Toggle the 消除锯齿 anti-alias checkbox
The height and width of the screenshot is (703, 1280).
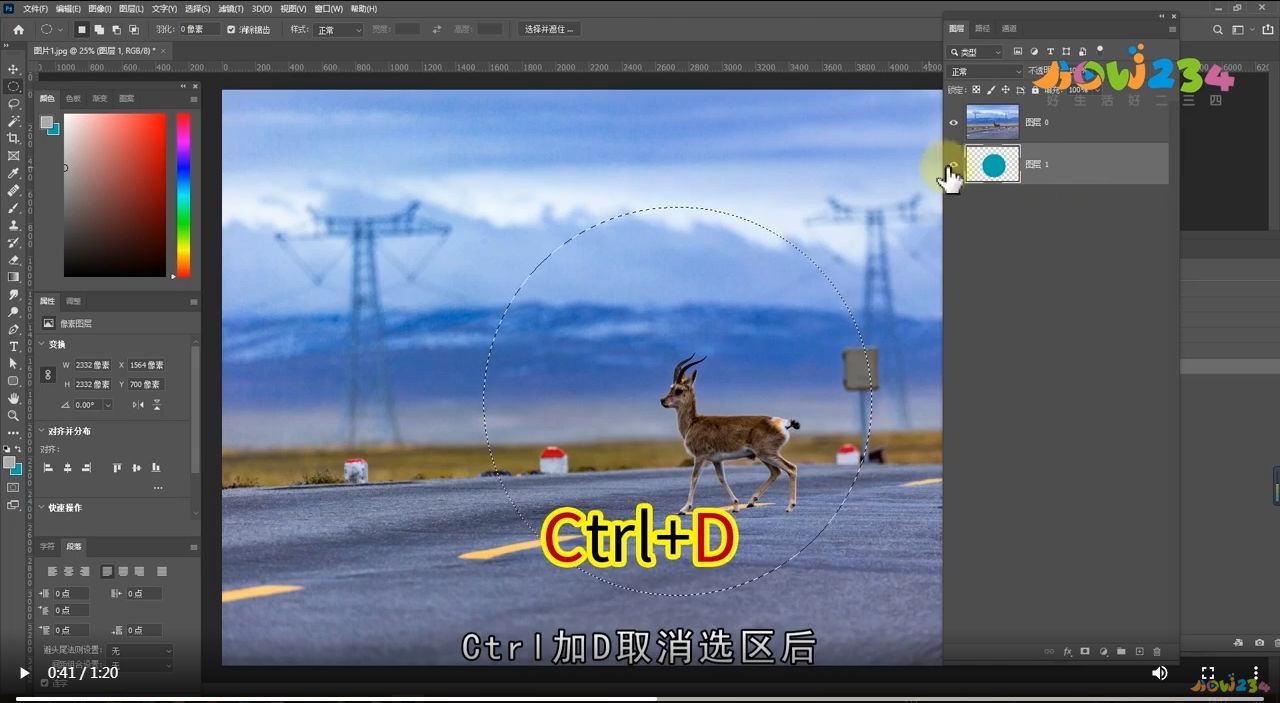pyautogui.click(x=232, y=30)
